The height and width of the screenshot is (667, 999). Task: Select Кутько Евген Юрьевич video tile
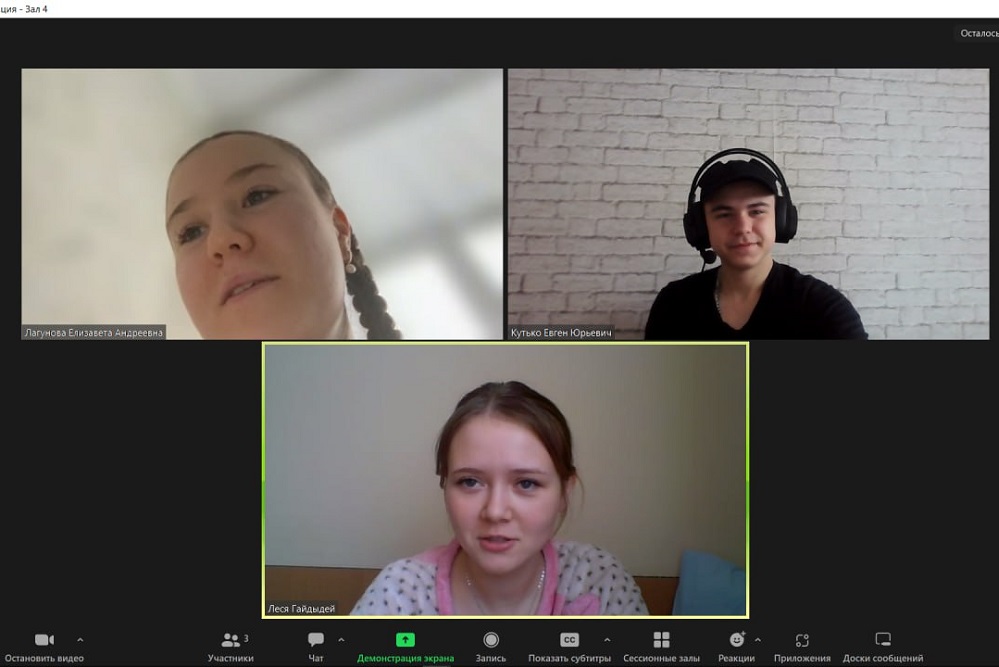(749, 204)
